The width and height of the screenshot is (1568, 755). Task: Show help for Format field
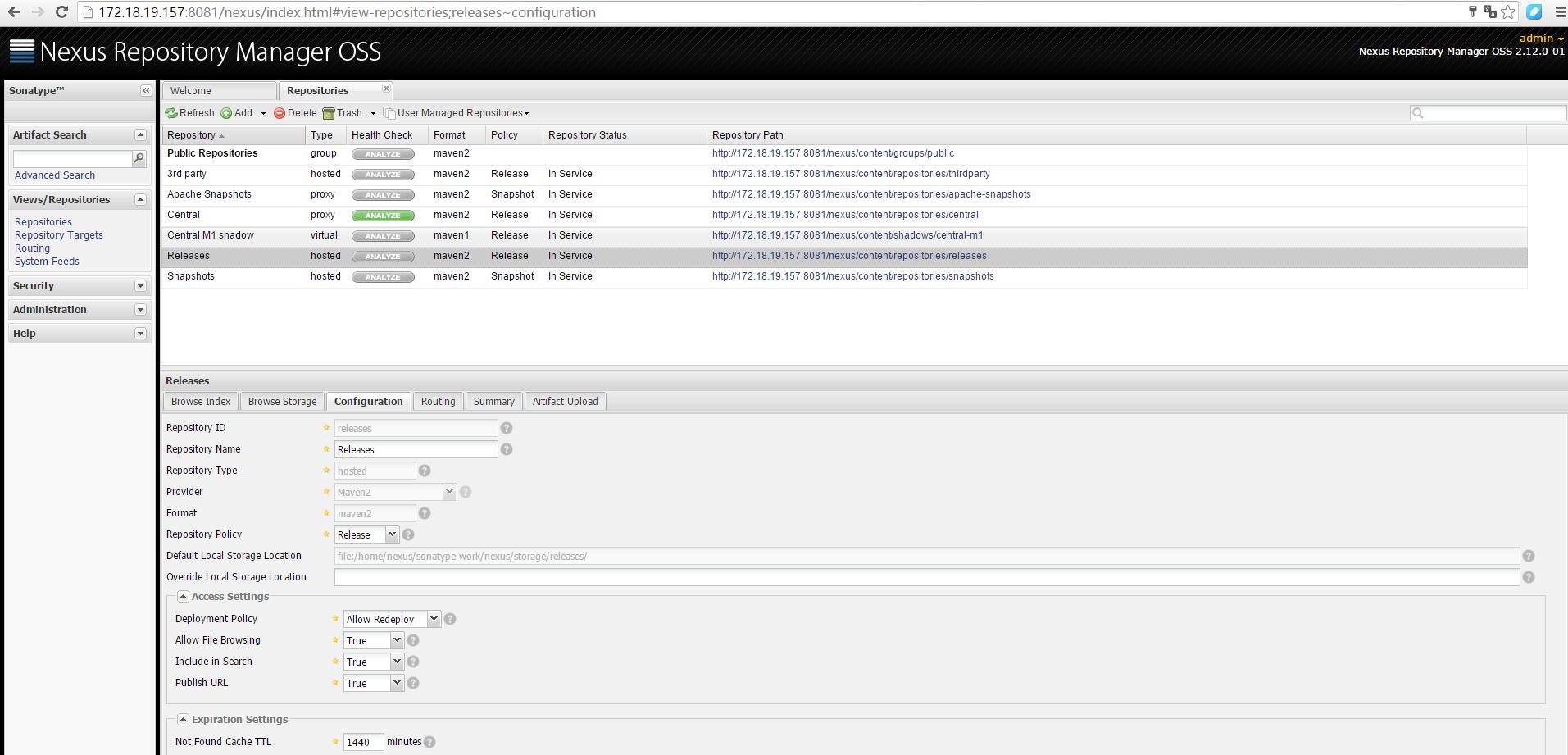coord(425,513)
